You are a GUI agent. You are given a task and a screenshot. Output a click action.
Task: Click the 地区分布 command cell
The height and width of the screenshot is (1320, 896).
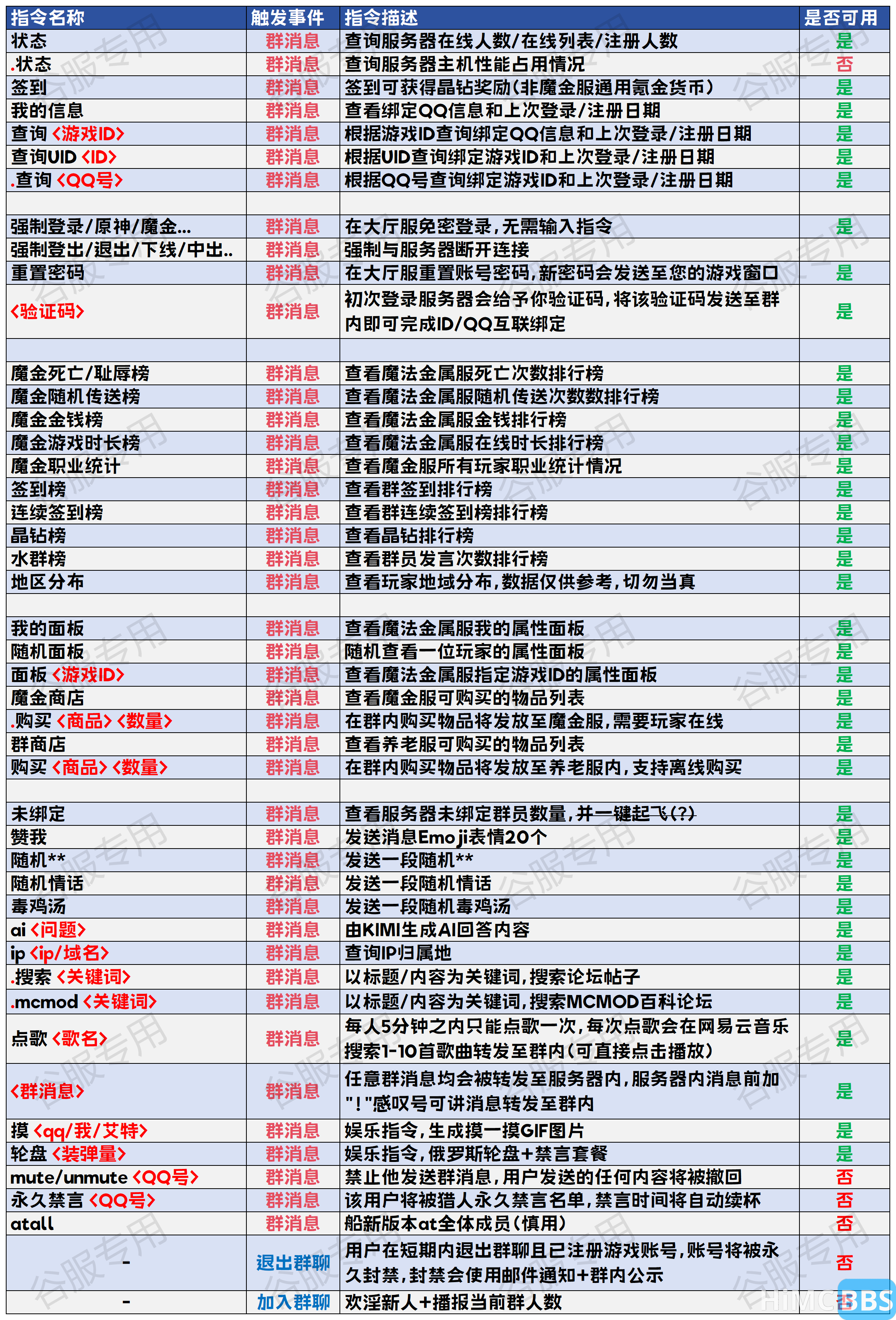[x=126, y=582]
